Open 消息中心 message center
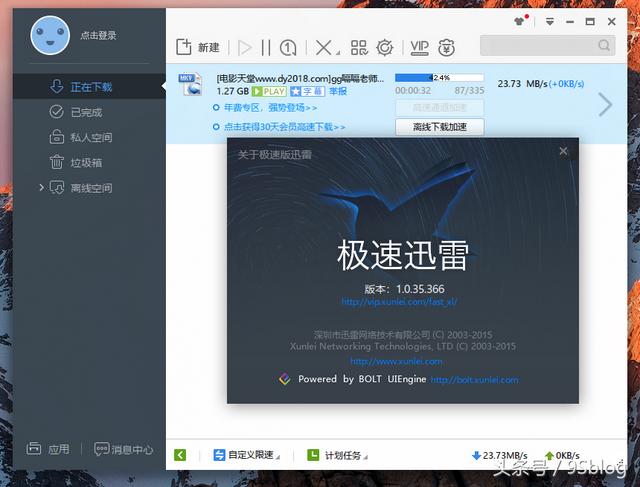 (x=124, y=449)
